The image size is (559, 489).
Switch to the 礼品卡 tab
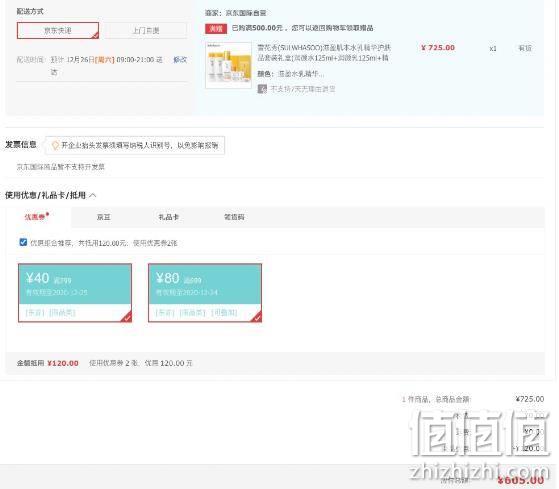click(x=168, y=217)
